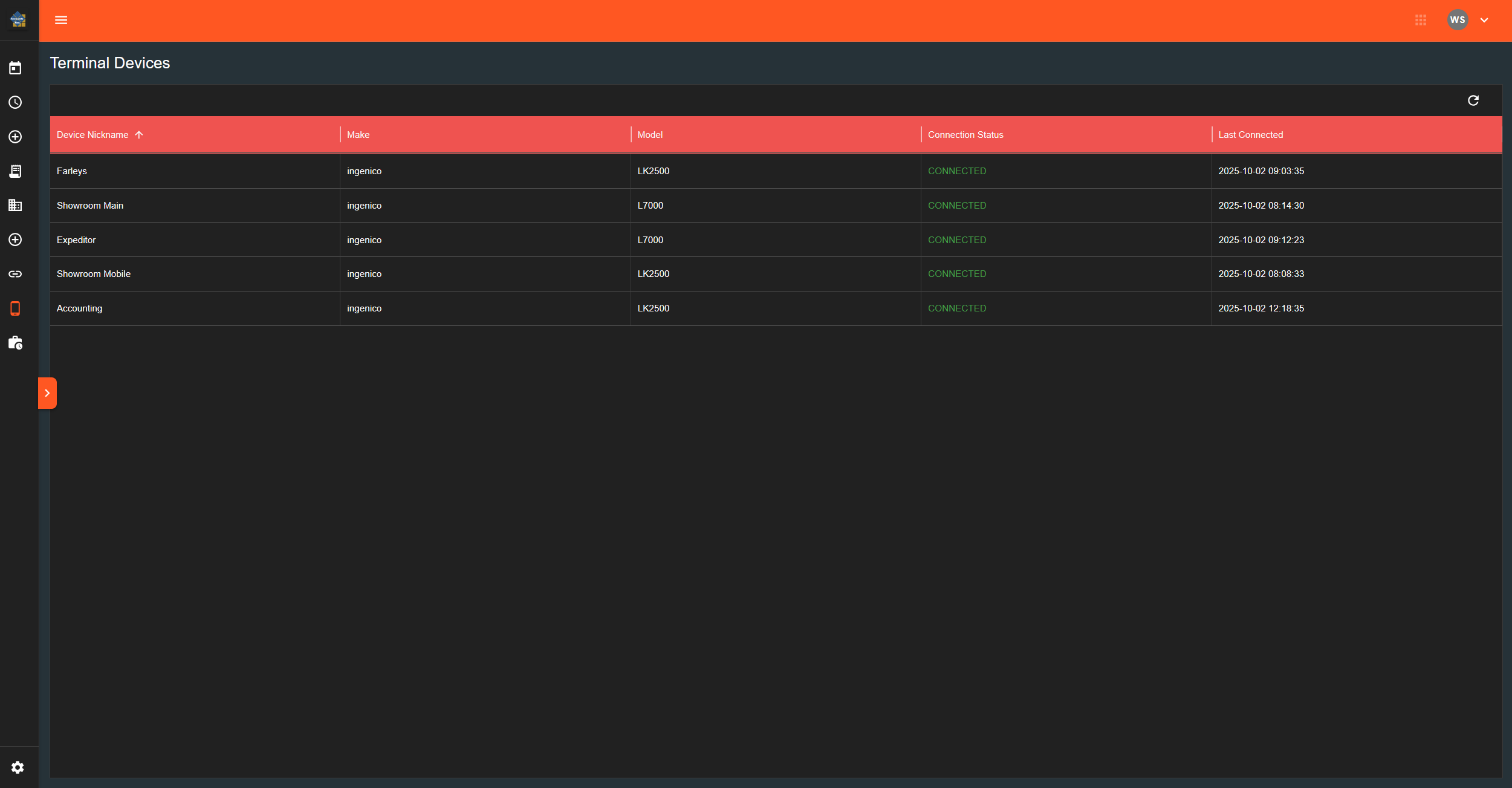Expand the user account dropdown via the chevron
This screenshot has height=788, width=1512.
(x=1485, y=20)
